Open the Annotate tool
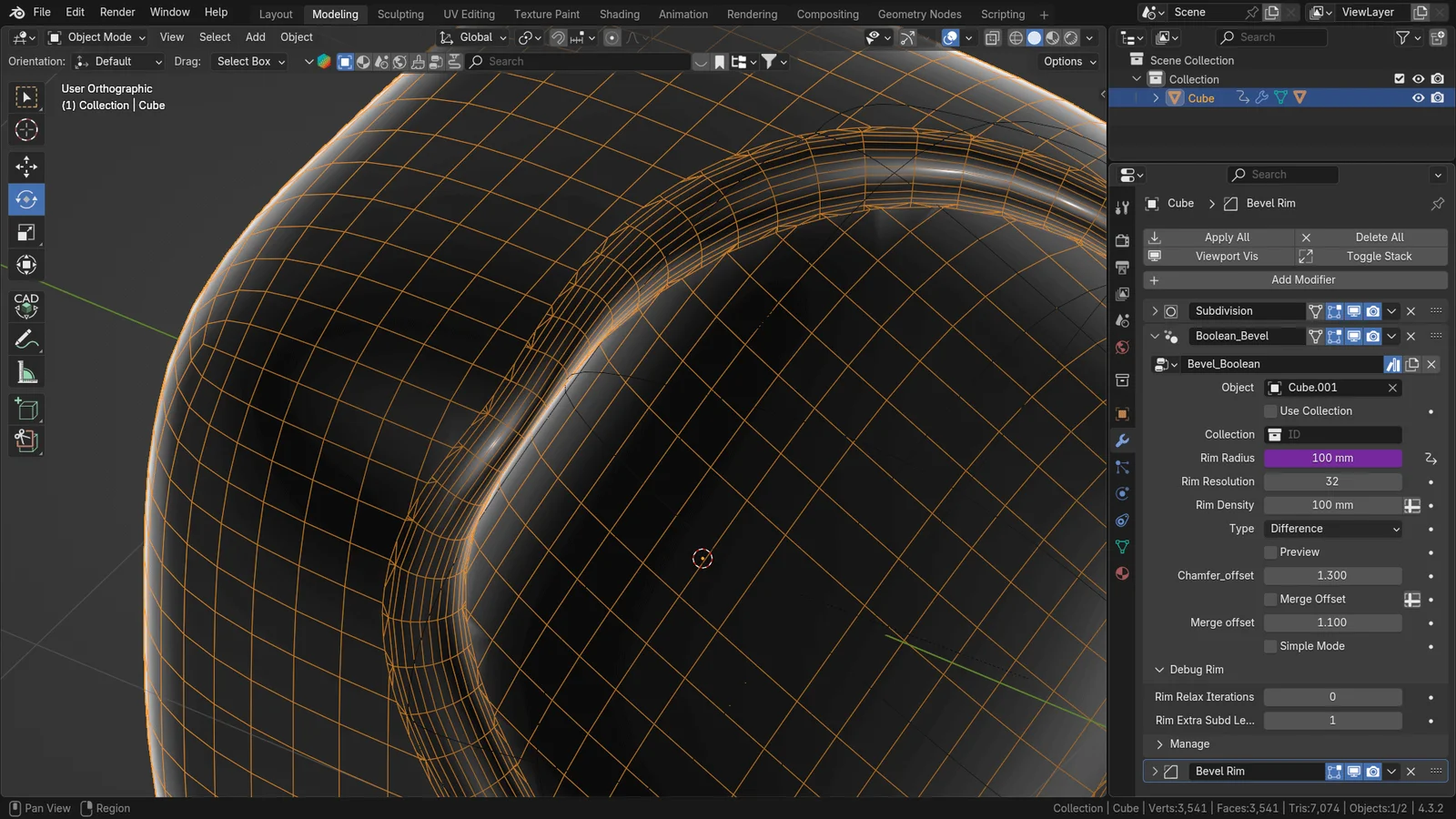 pos(26,339)
